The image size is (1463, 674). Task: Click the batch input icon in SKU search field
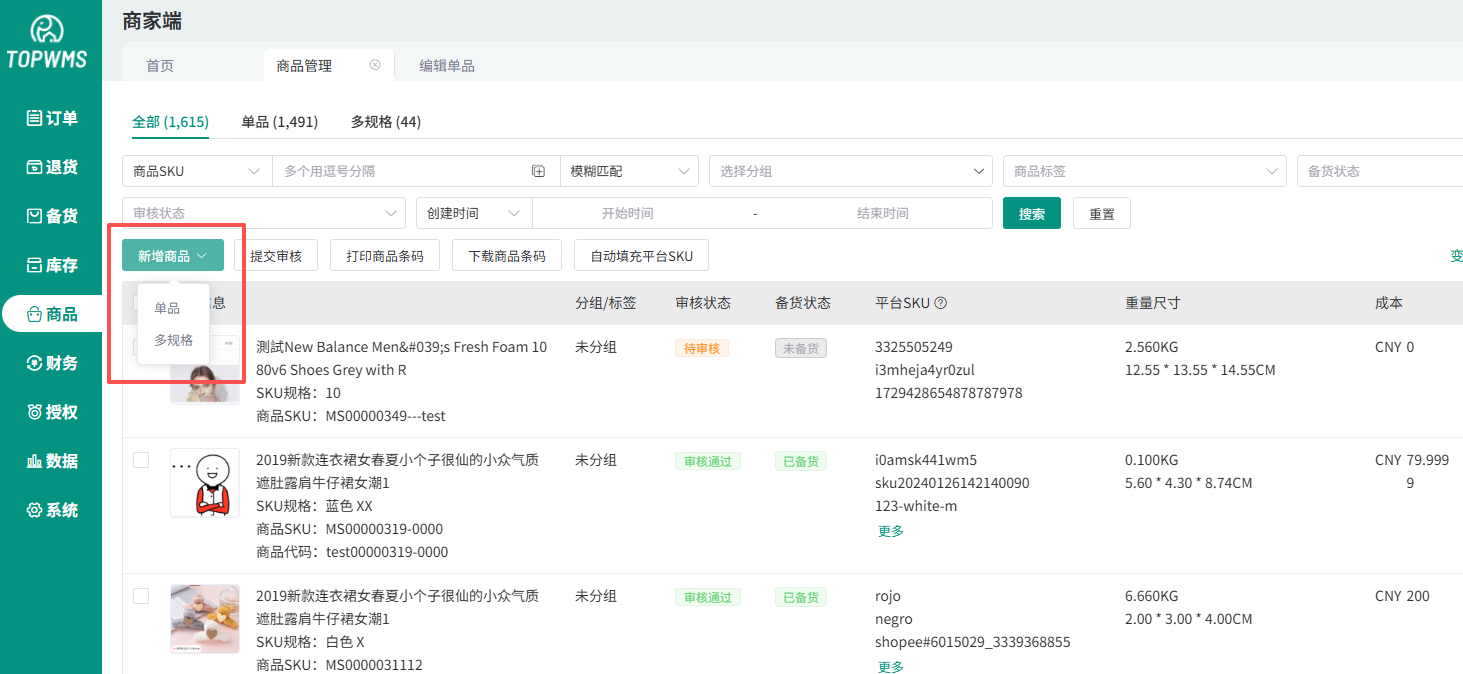coord(538,171)
